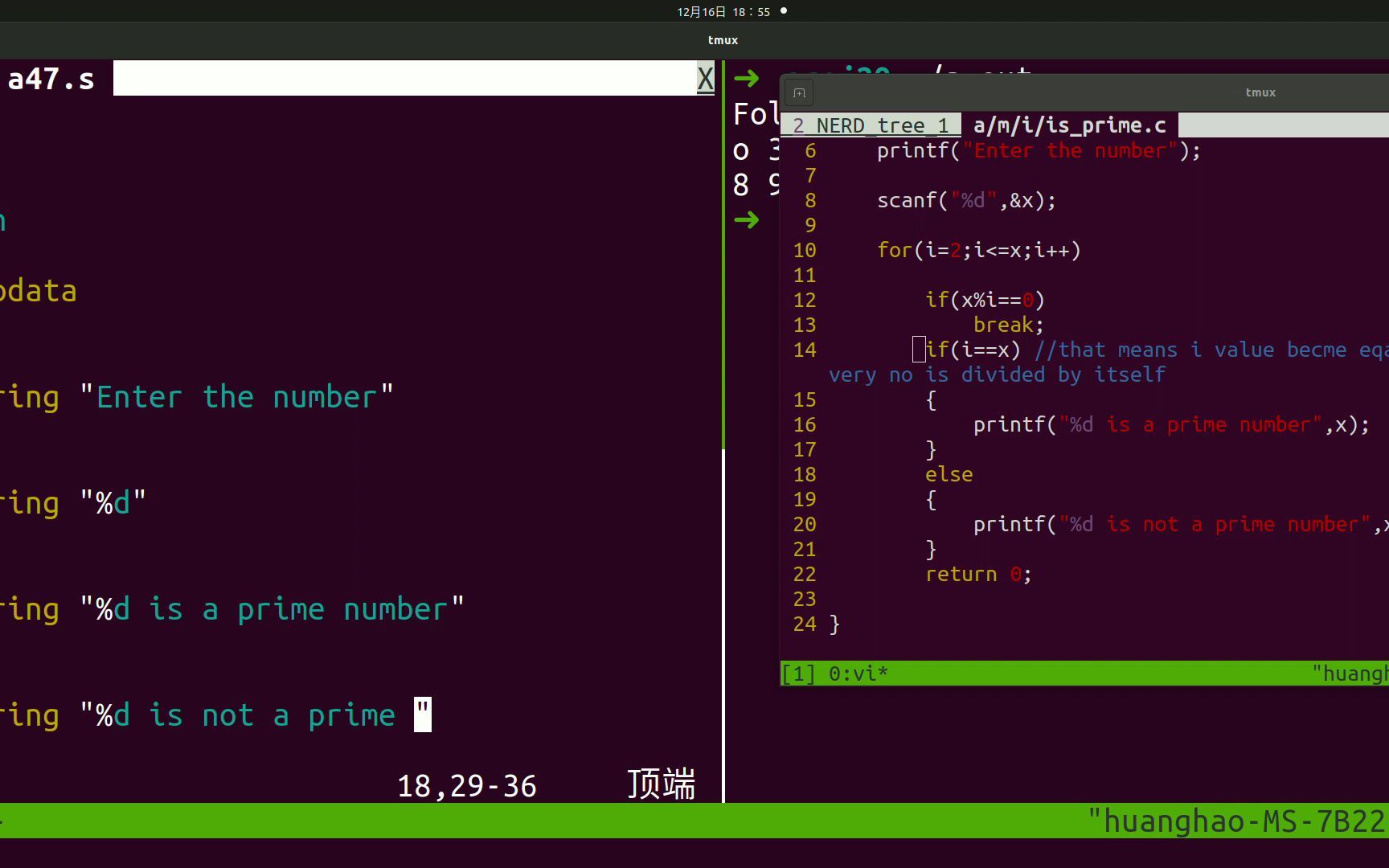Click the "%d is a prime number" string in a47.s
This screenshot has width=1389, height=868.
click(x=272, y=609)
